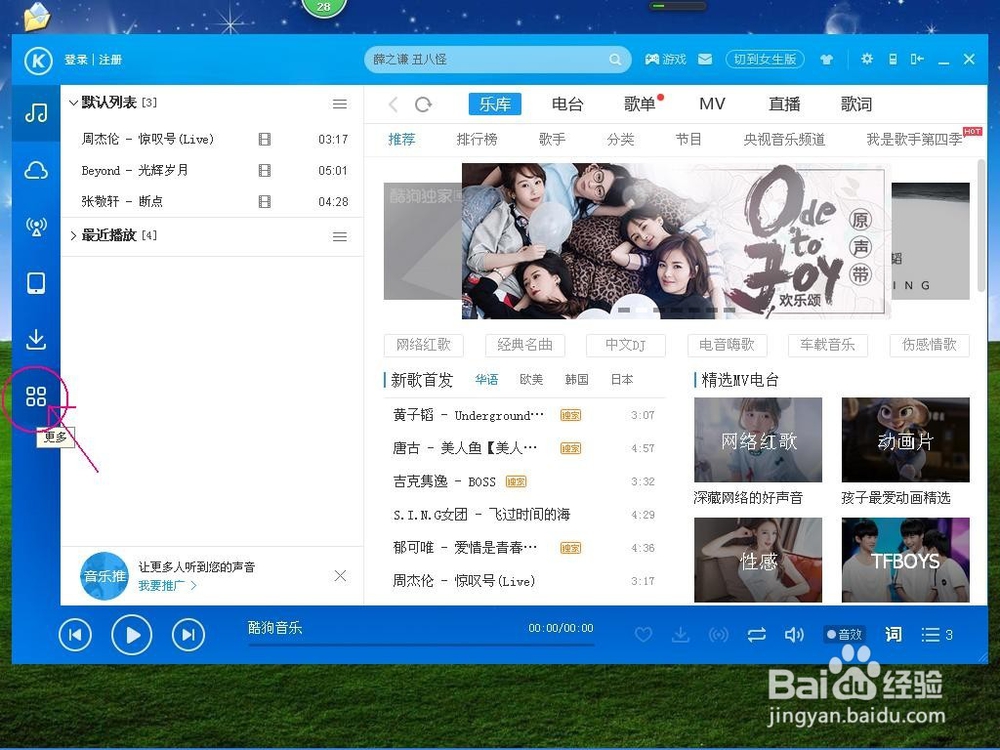Viewport: 1000px width, 750px height.
Task: Open the 央视音乐频道 sub-tab
Action: coord(784,140)
